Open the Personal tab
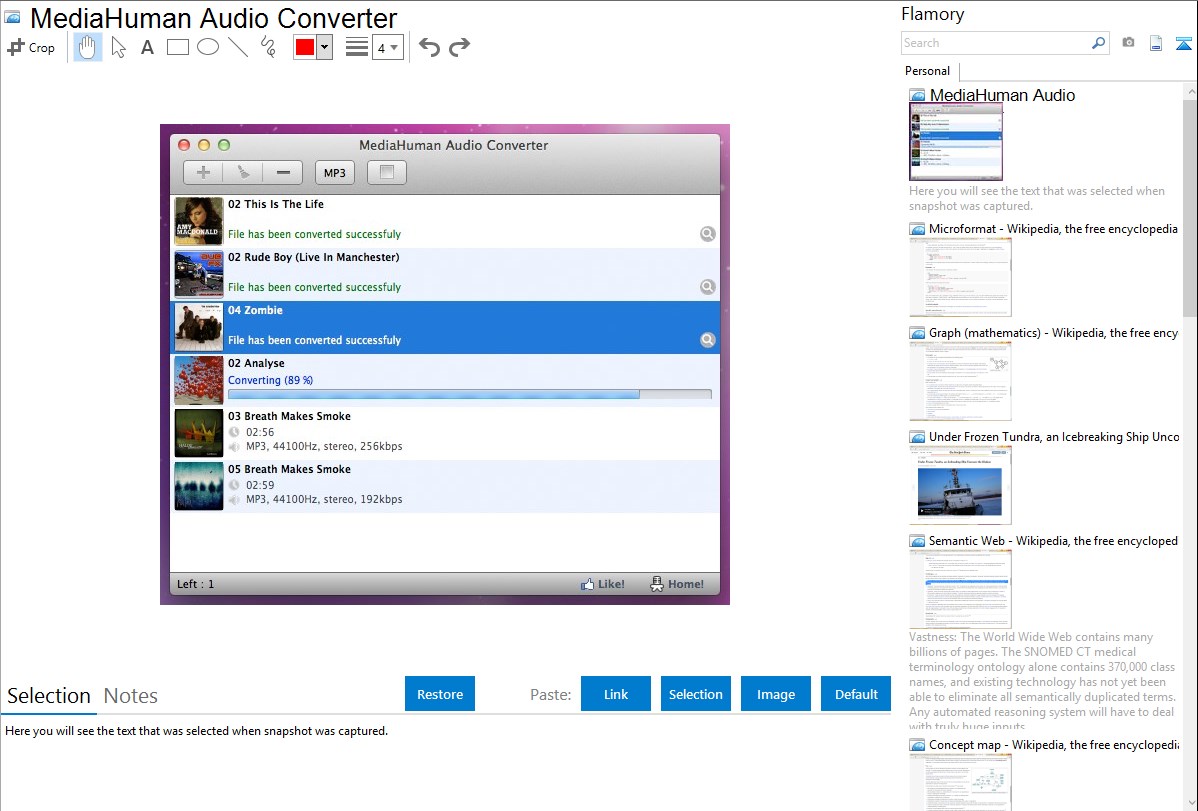The image size is (1198, 811). tap(928, 71)
